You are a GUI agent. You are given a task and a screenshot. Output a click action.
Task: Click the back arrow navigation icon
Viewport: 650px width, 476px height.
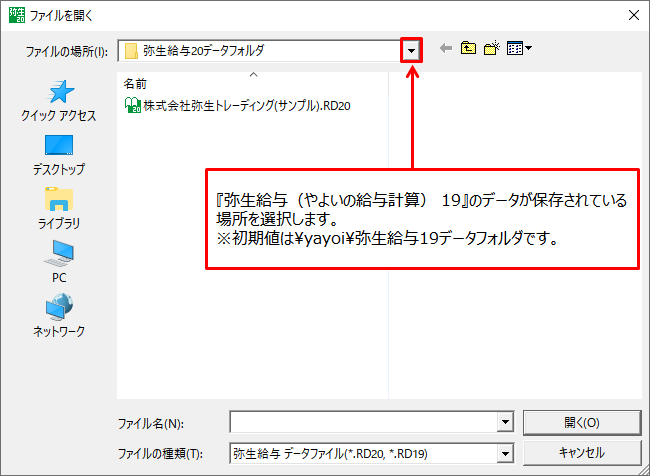(446, 49)
